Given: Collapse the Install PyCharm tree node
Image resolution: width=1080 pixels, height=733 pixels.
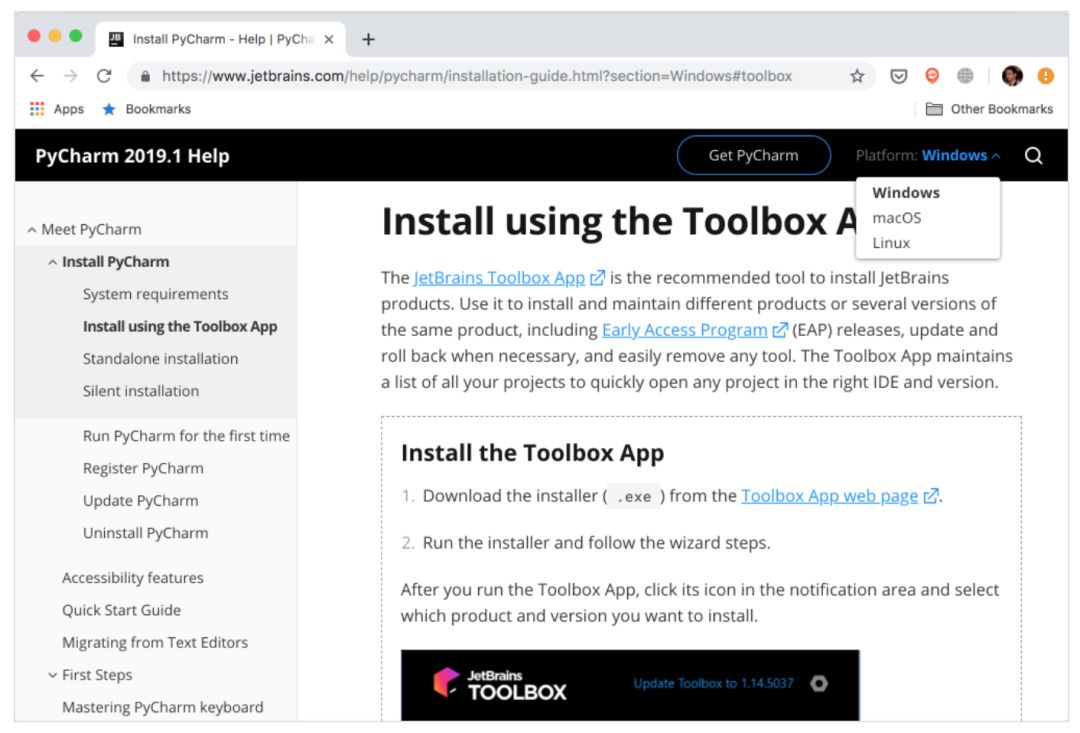Looking at the screenshot, I should (53, 262).
